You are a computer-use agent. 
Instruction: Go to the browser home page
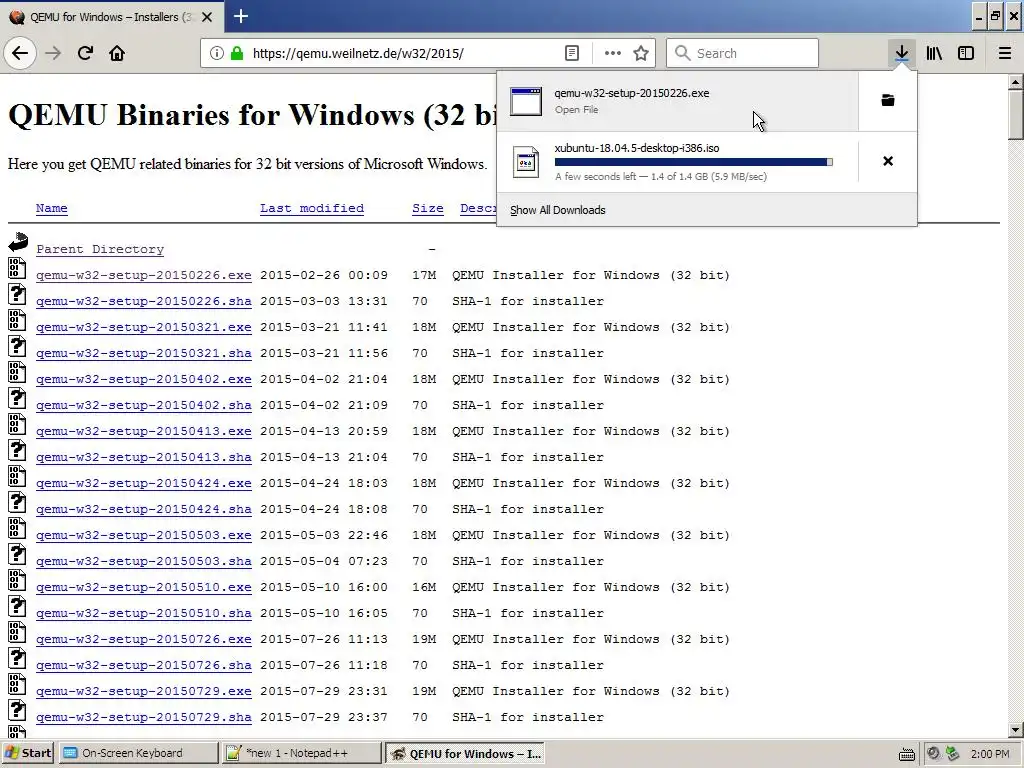coord(117,53)
